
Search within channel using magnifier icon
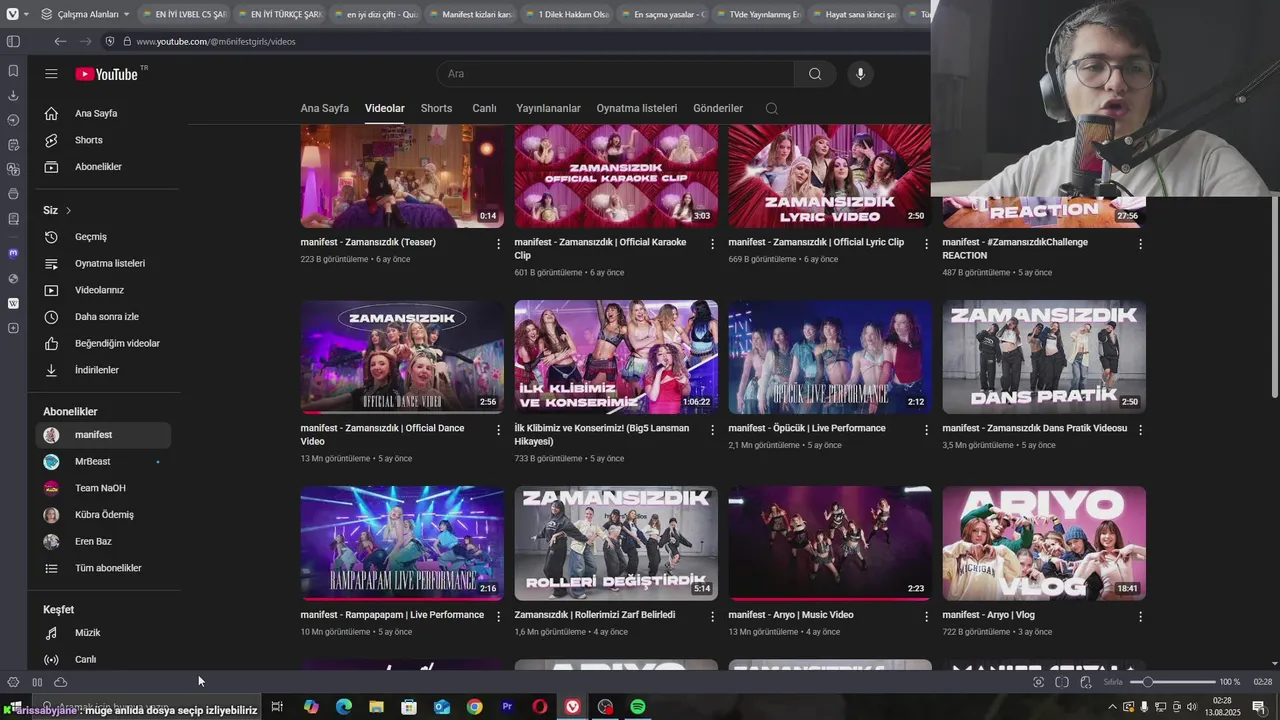pyautogui.click(x=771, y=108)
